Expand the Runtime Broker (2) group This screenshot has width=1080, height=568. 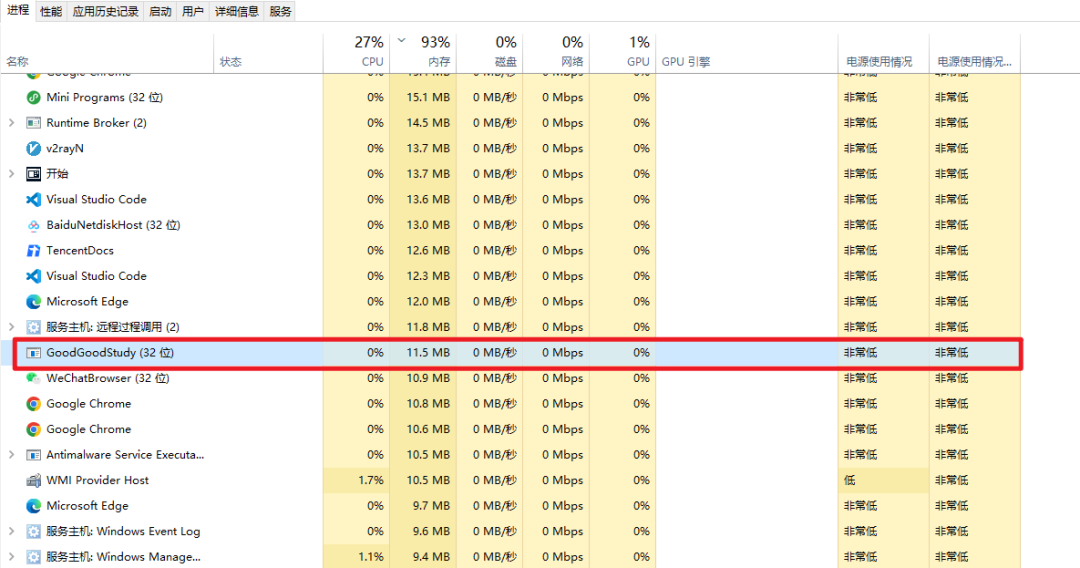(x=11, y=123)
